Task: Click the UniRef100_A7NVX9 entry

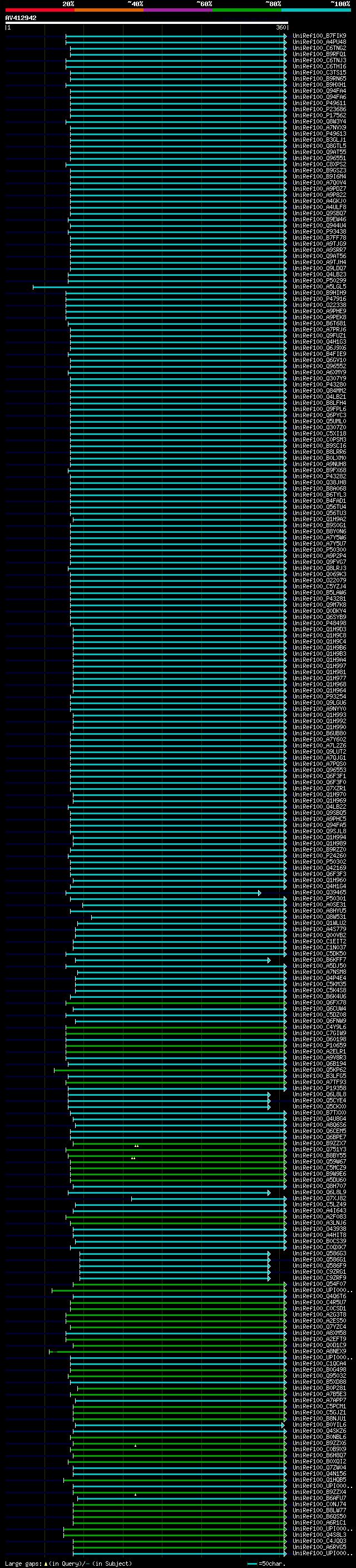Action: (x=319, y=127)
